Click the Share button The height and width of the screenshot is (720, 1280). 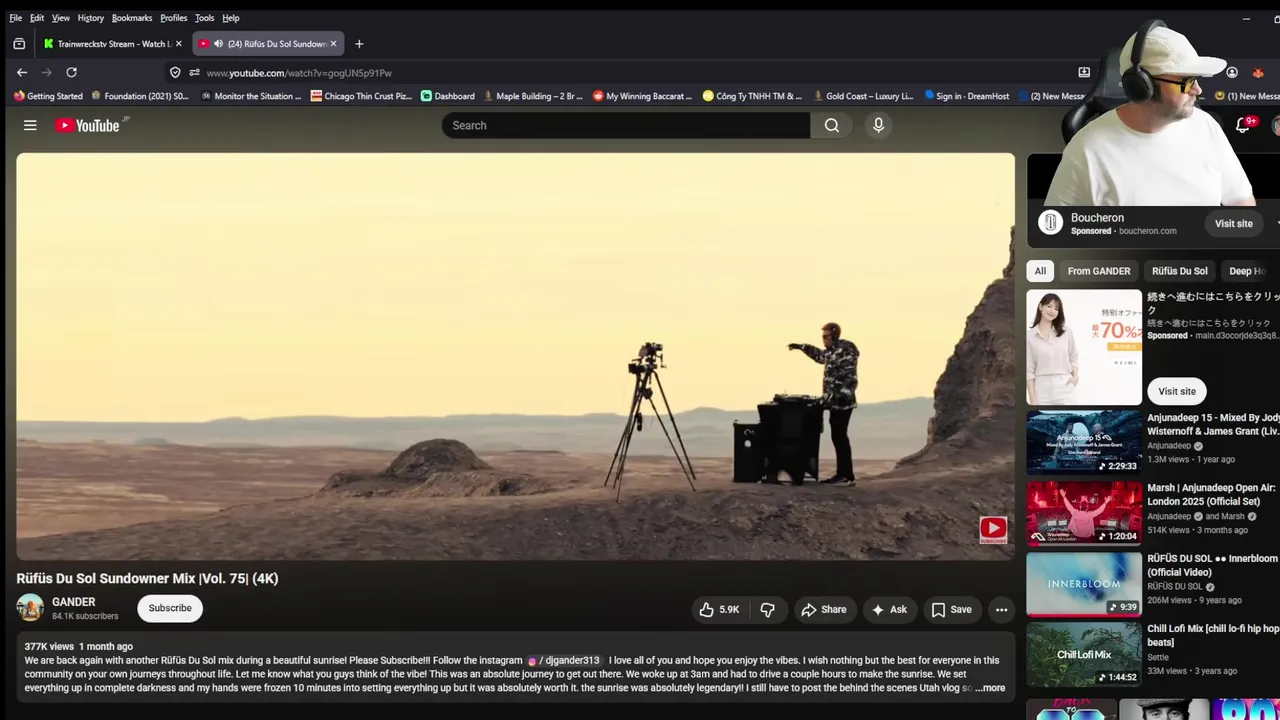[824, 609]
